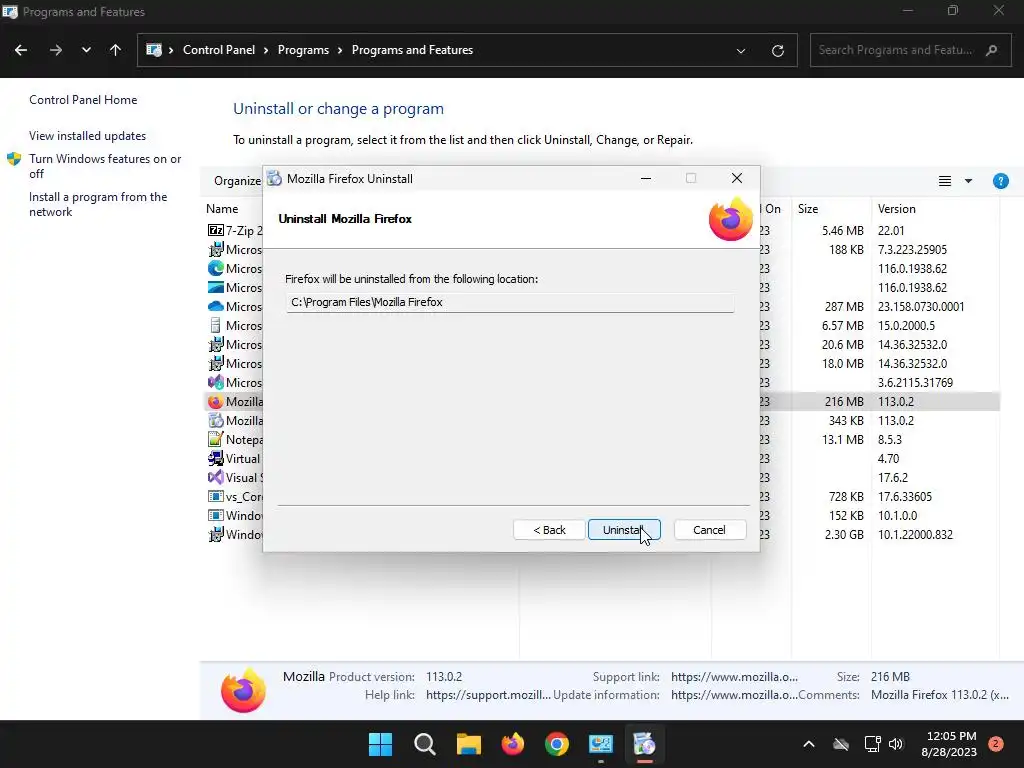Open Firefox from the taskbar

coord(513,744)
